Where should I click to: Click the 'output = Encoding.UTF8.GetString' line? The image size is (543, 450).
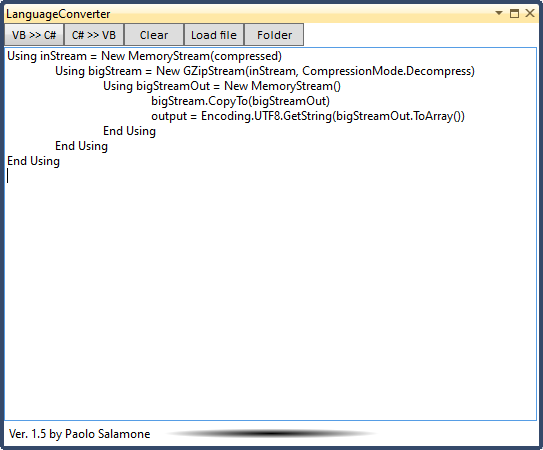point(308,116)
